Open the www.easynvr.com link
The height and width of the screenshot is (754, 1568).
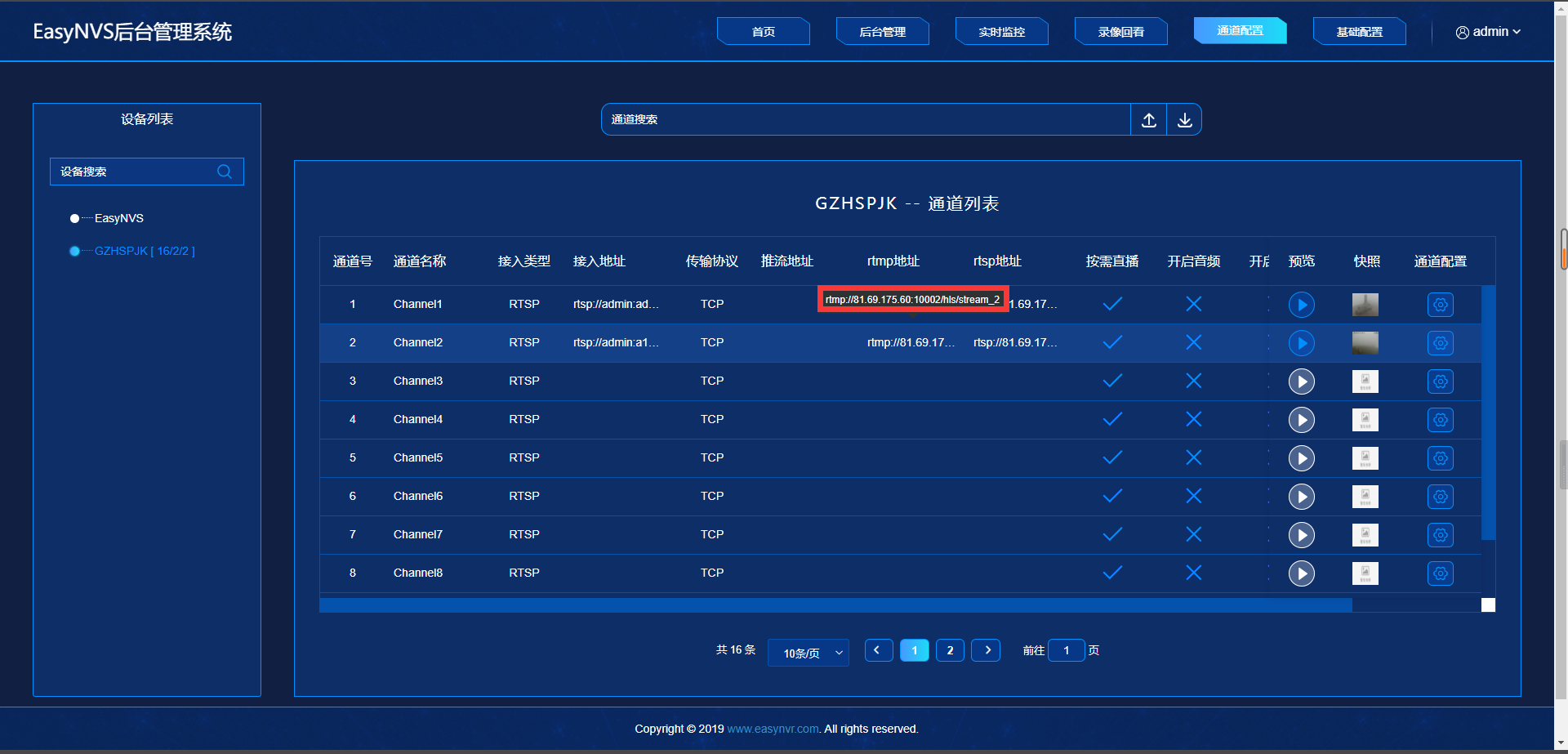click(x=772, y=729)
